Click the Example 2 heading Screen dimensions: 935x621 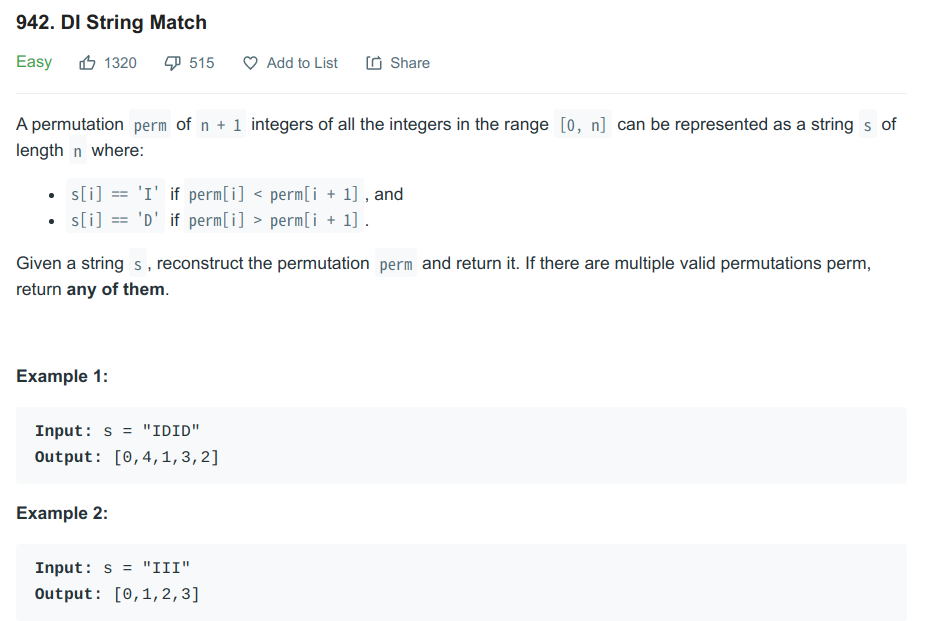click(x=62, y=513)
